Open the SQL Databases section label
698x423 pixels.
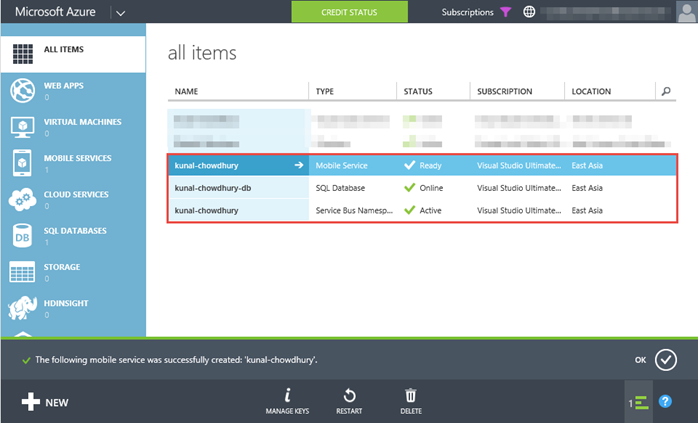pyautogui.click(x=75, y=231)
